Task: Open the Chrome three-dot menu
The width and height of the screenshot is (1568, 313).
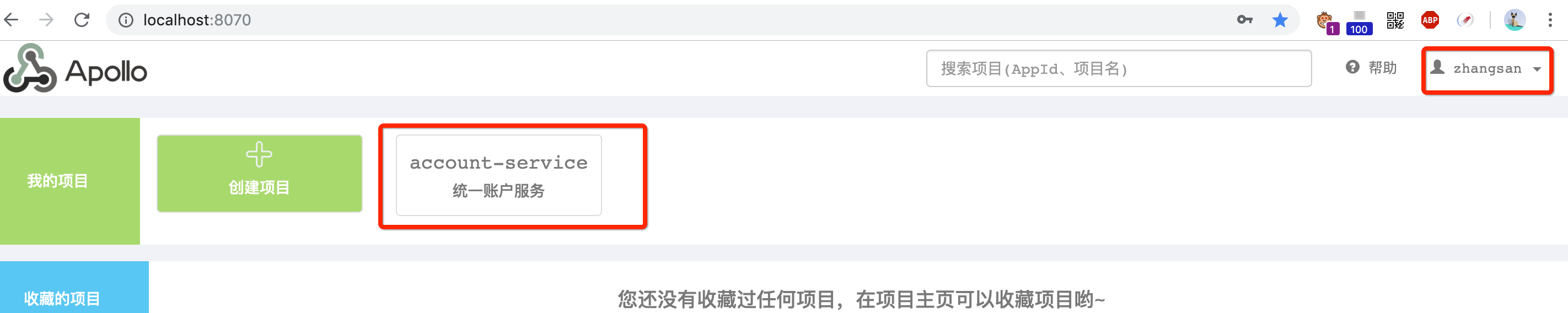Action: [x=1550, y=20]
